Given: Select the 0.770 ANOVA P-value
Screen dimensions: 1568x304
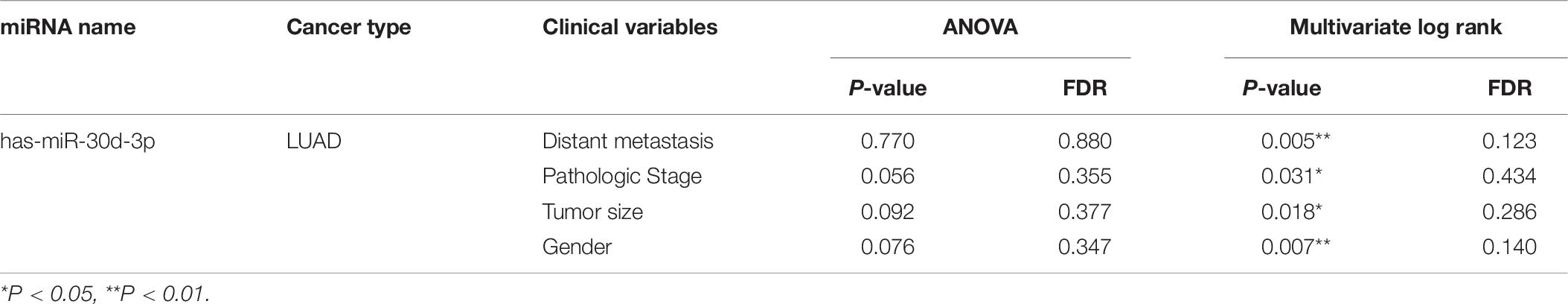Looking at the screenshot, I should coord(887,141).
